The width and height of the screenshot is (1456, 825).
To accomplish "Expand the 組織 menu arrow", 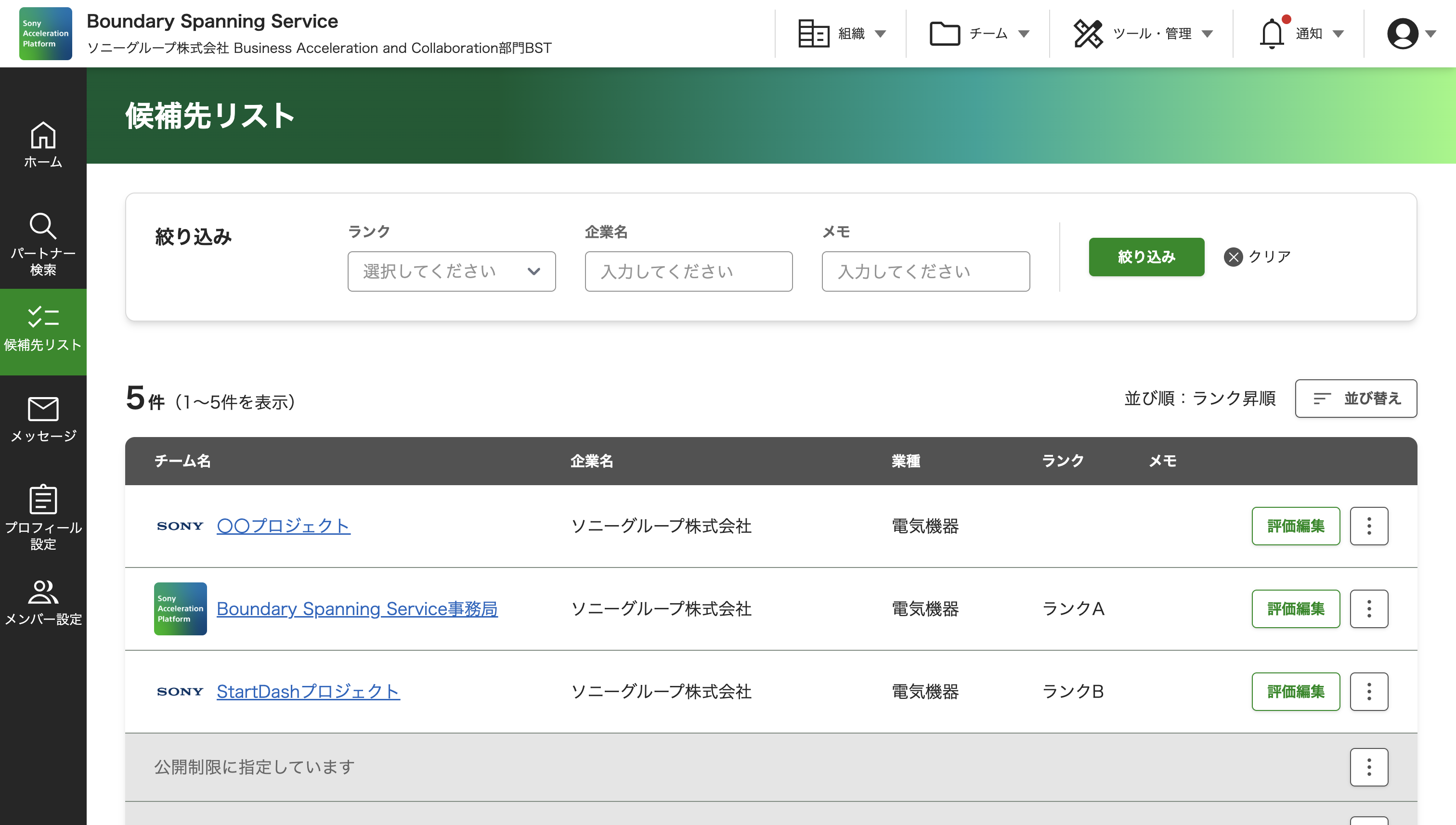I will (x=880, y=34).
